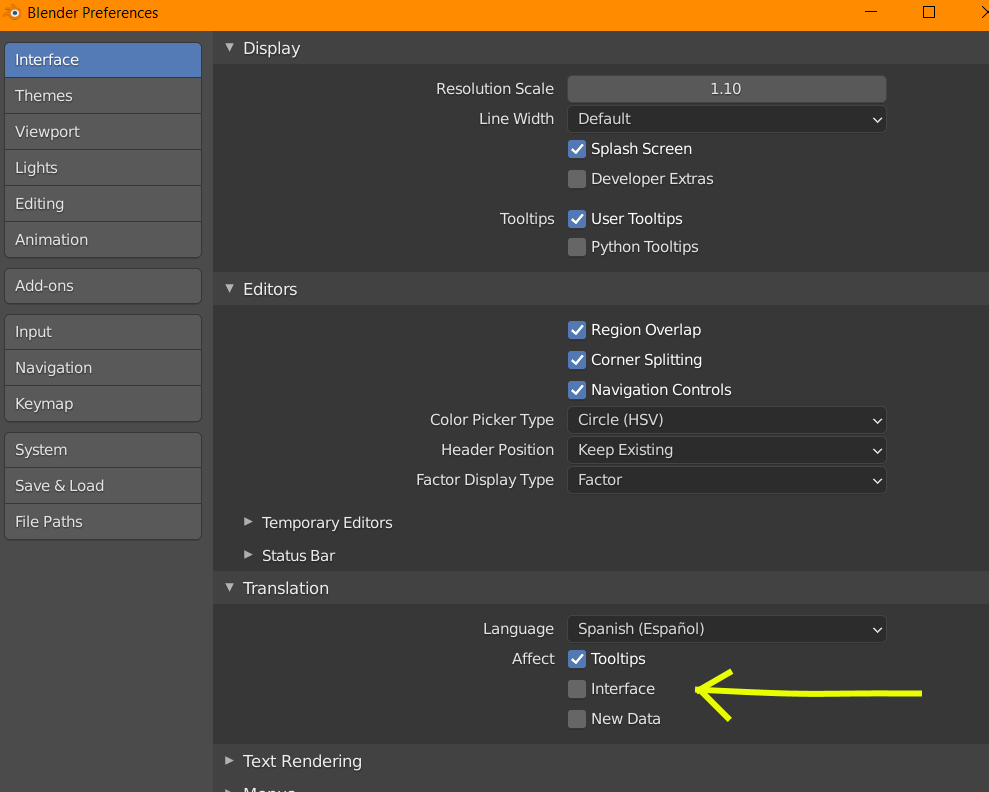Open the Header Position dropdown
This screenshot has height=792, width=989.
(726, 450)
